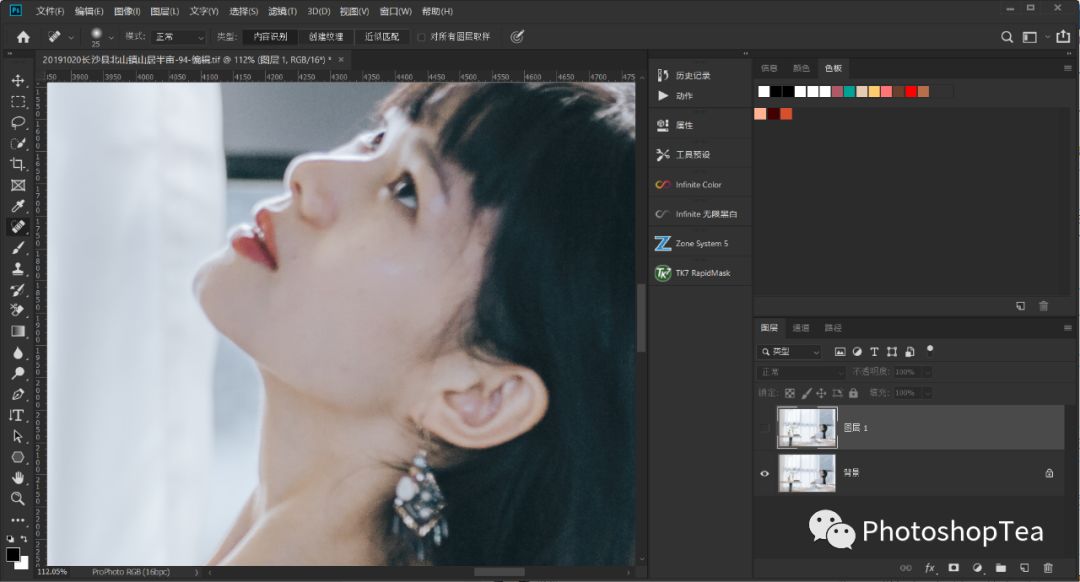The height and width of the screenshot is (582, 1080).
Task: Open the 图像(I) menu
Action: (127, 11)
